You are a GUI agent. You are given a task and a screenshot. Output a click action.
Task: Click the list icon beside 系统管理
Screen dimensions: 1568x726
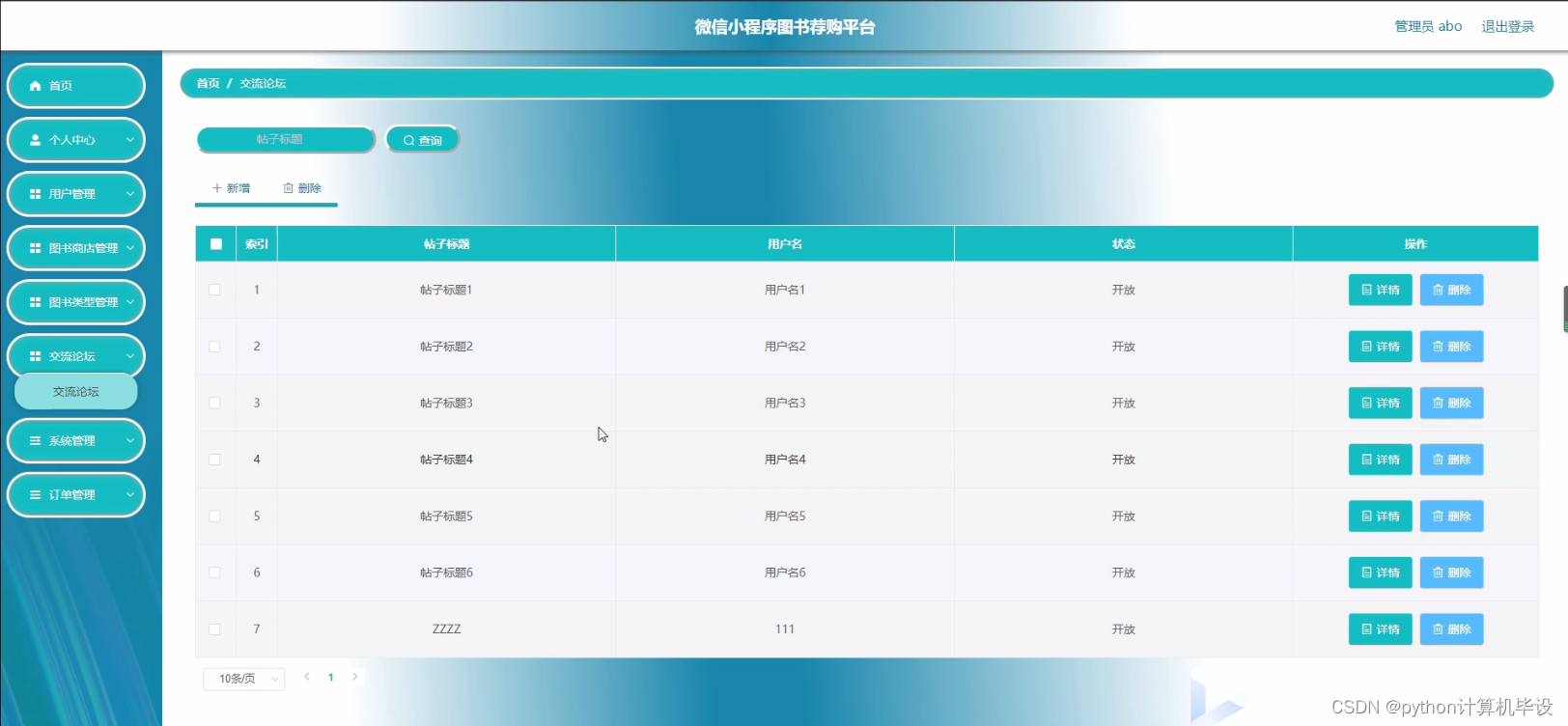[36, 441]
